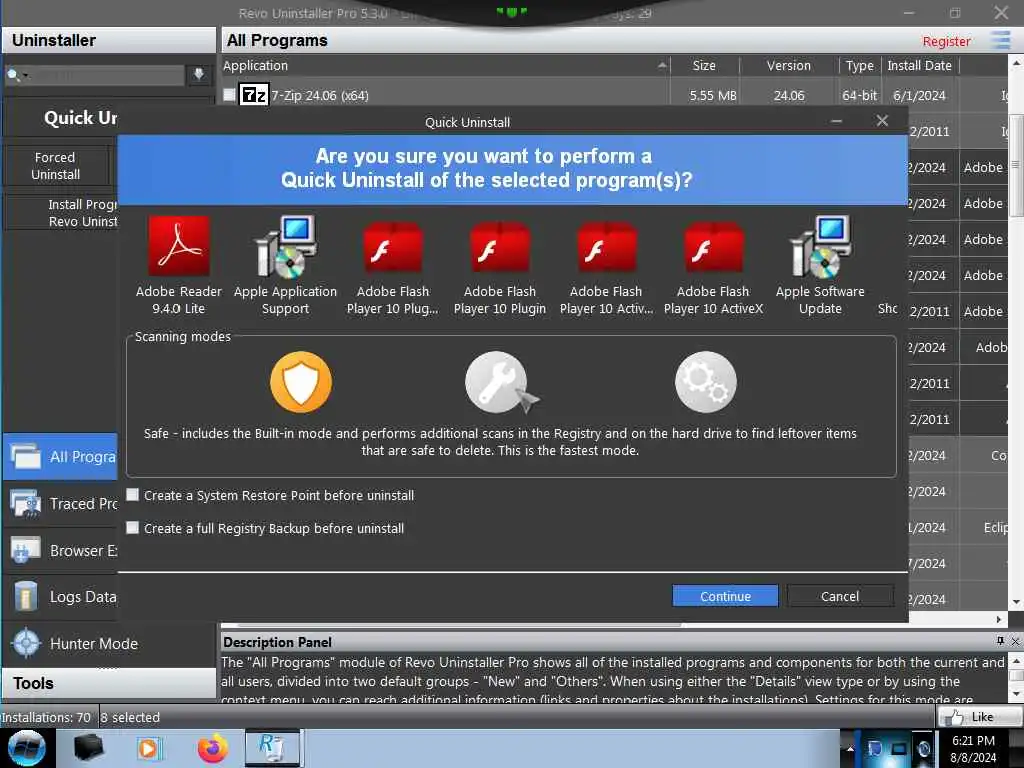Click the Adobe Flash Player 10 ActiveX icon
The width and height of the screenshot is (1024, 768).
[713, 247]
